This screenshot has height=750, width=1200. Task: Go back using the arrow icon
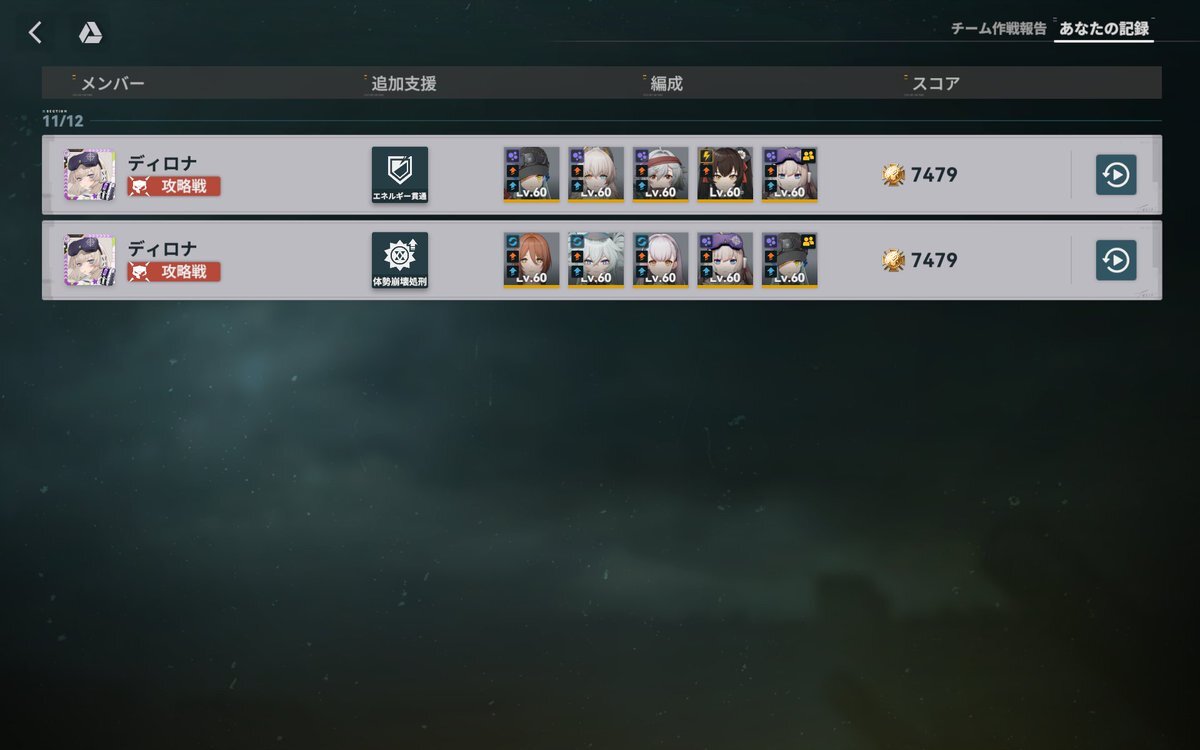click(x=35, y=33)
